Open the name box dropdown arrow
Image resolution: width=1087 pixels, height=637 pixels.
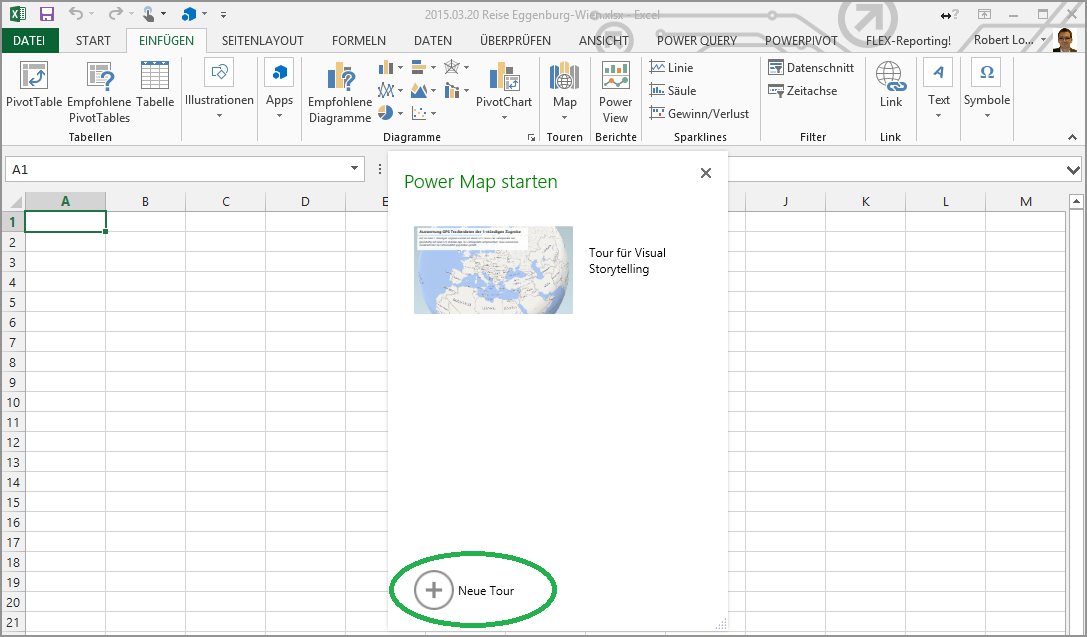click(355, 170)
